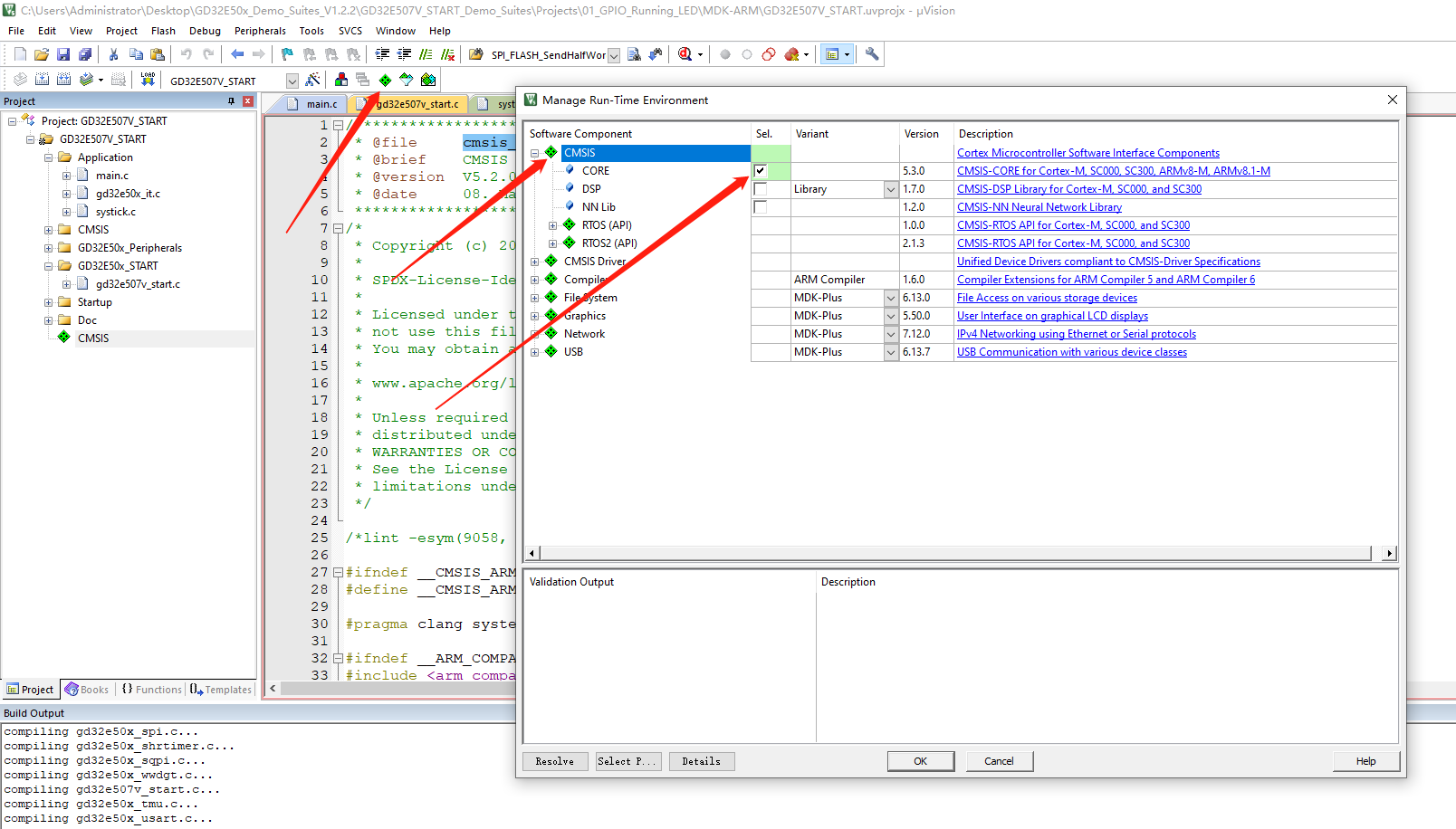Open the File menu

coord(16,31)
